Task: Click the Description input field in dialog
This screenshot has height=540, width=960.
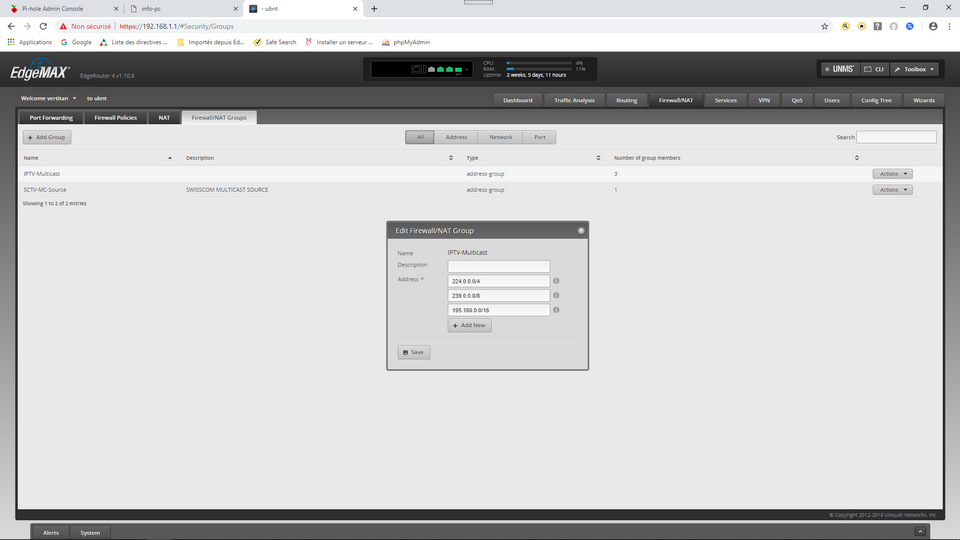Action: point(499,266)
